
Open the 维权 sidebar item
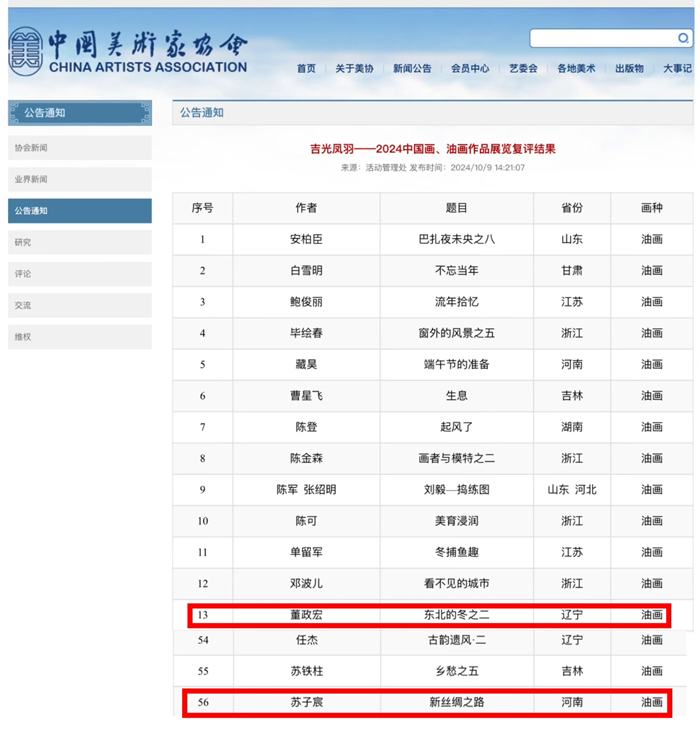coord(80,337)
